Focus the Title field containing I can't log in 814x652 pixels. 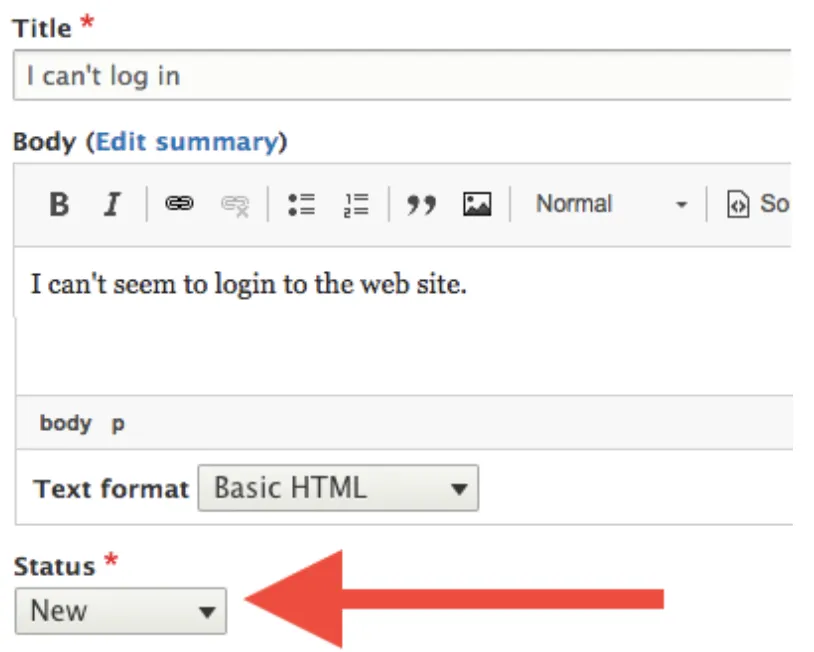tap(403, 75)
